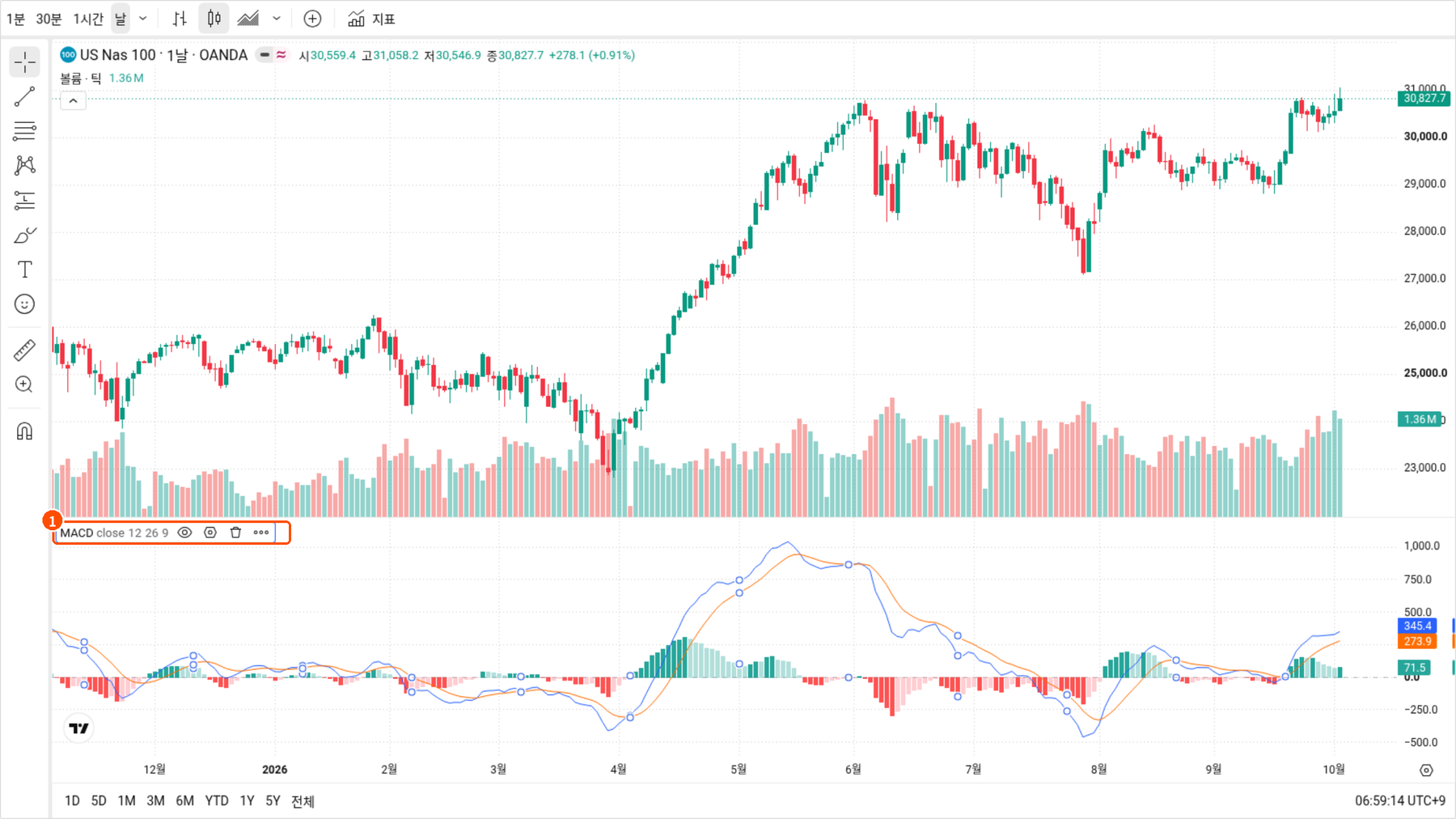Expand the time interval dropdown arrow

[142, 19]
